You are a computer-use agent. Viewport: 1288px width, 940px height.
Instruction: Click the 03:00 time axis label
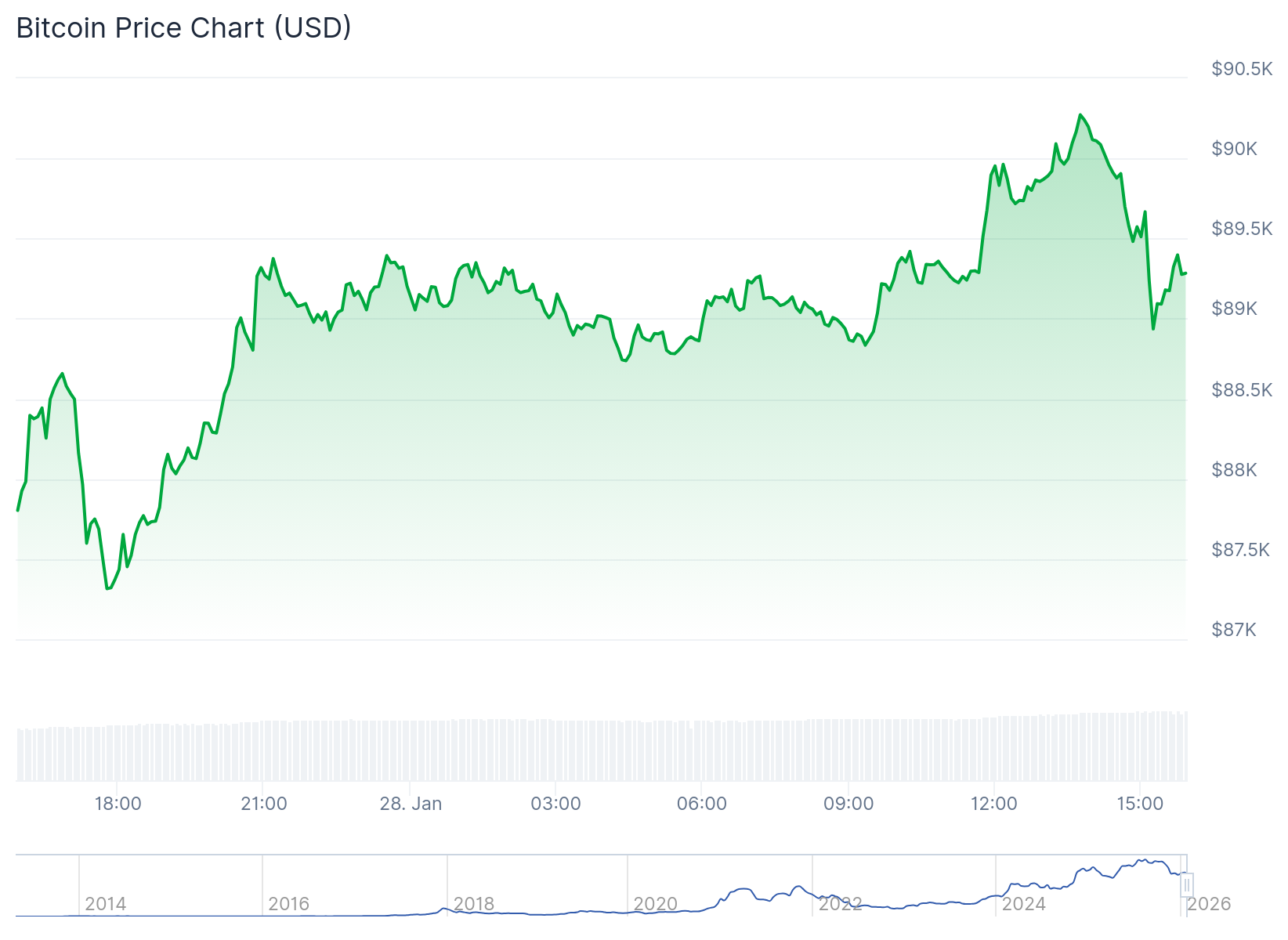(555, 804)
